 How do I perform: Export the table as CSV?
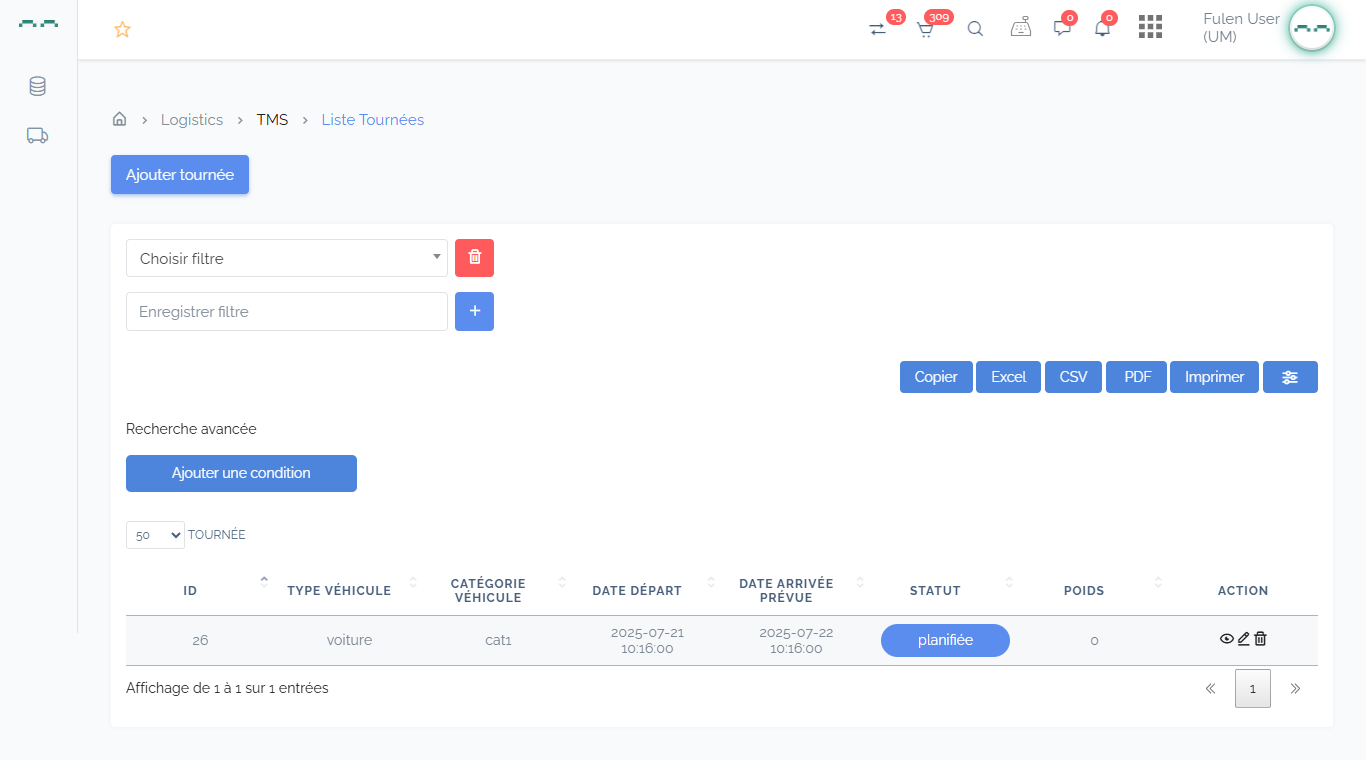tap(1073, 377)
